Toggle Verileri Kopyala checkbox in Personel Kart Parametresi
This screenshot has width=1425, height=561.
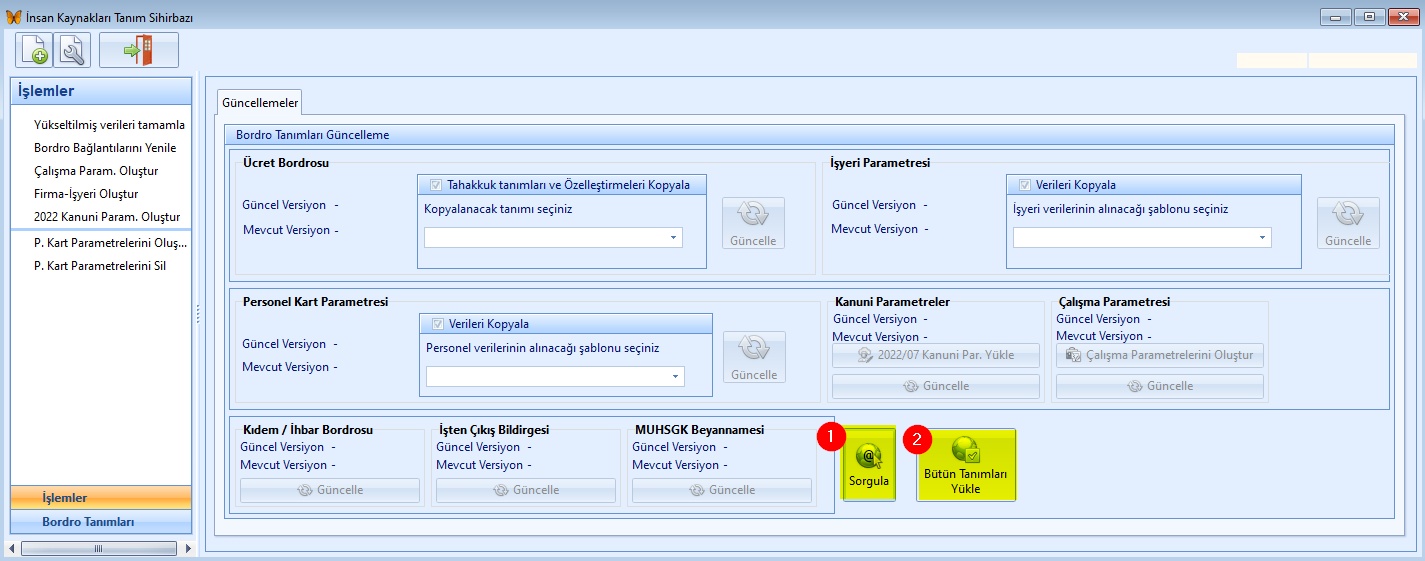(438, 324)
